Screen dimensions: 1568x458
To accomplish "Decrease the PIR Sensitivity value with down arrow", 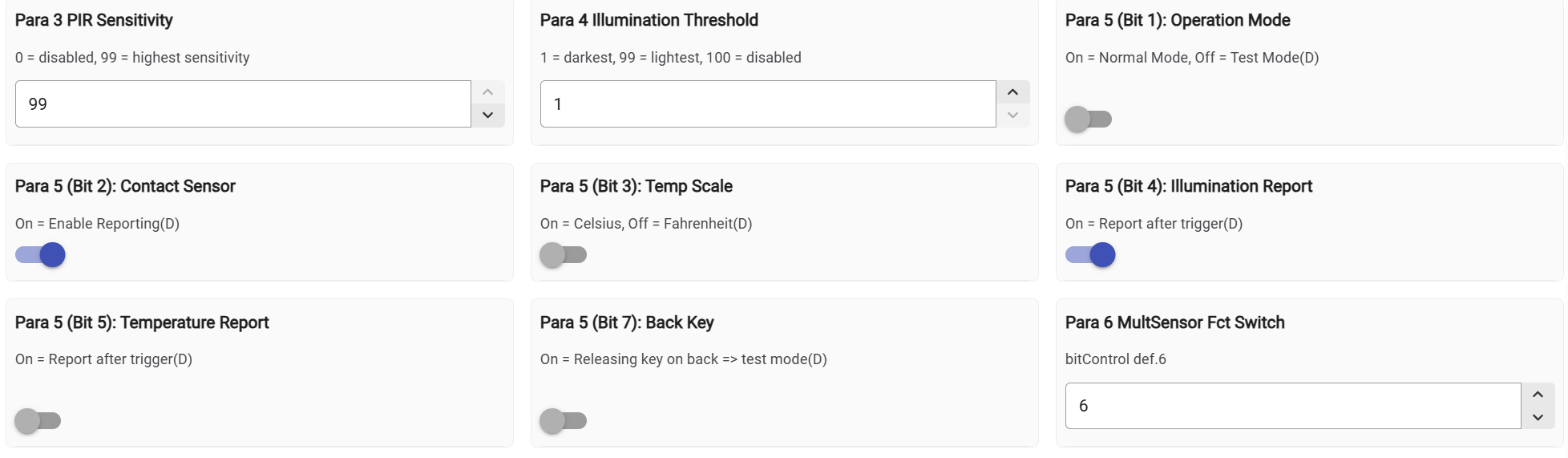I will coord(487,116).
